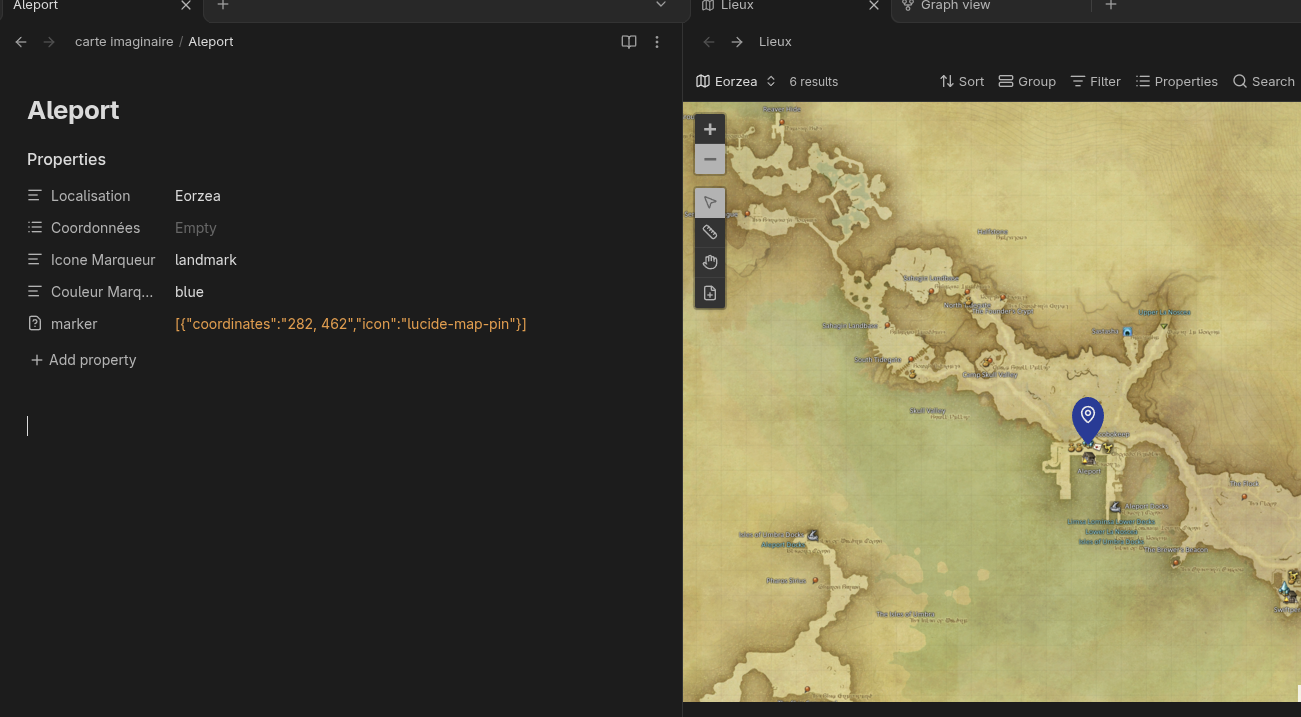Click the Empty Coordonnées field
Image resolution: width=1301 pixels, height=717 pixels.
(x=196, y=228)
